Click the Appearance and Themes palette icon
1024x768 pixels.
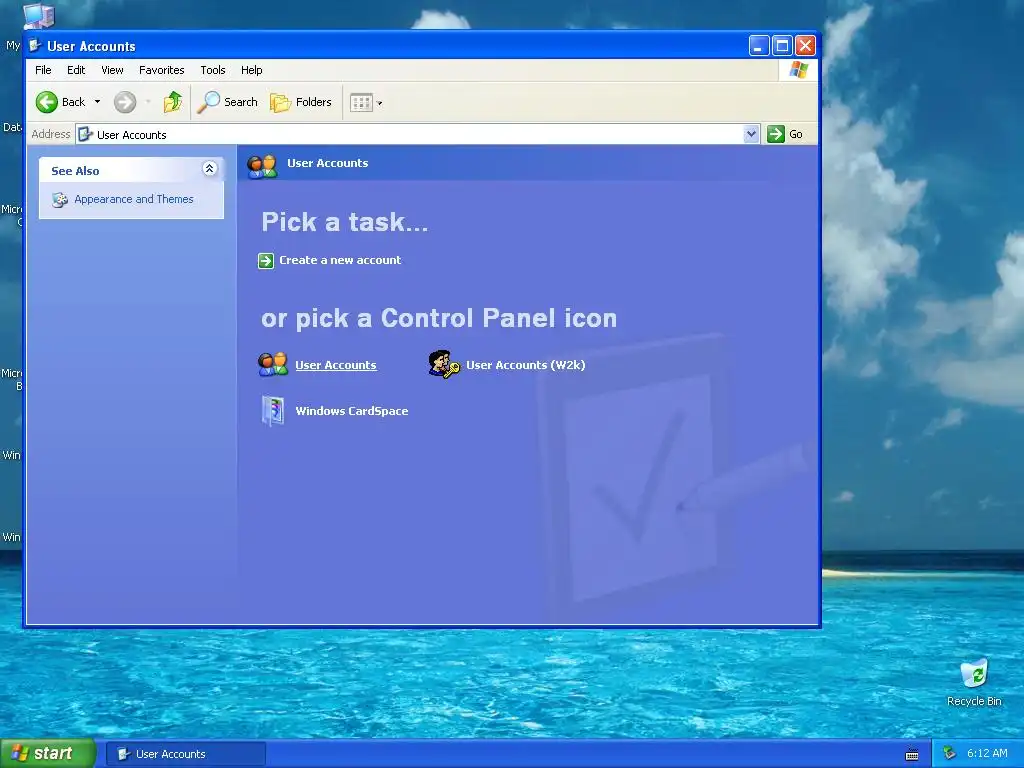[x=60, y=200]
